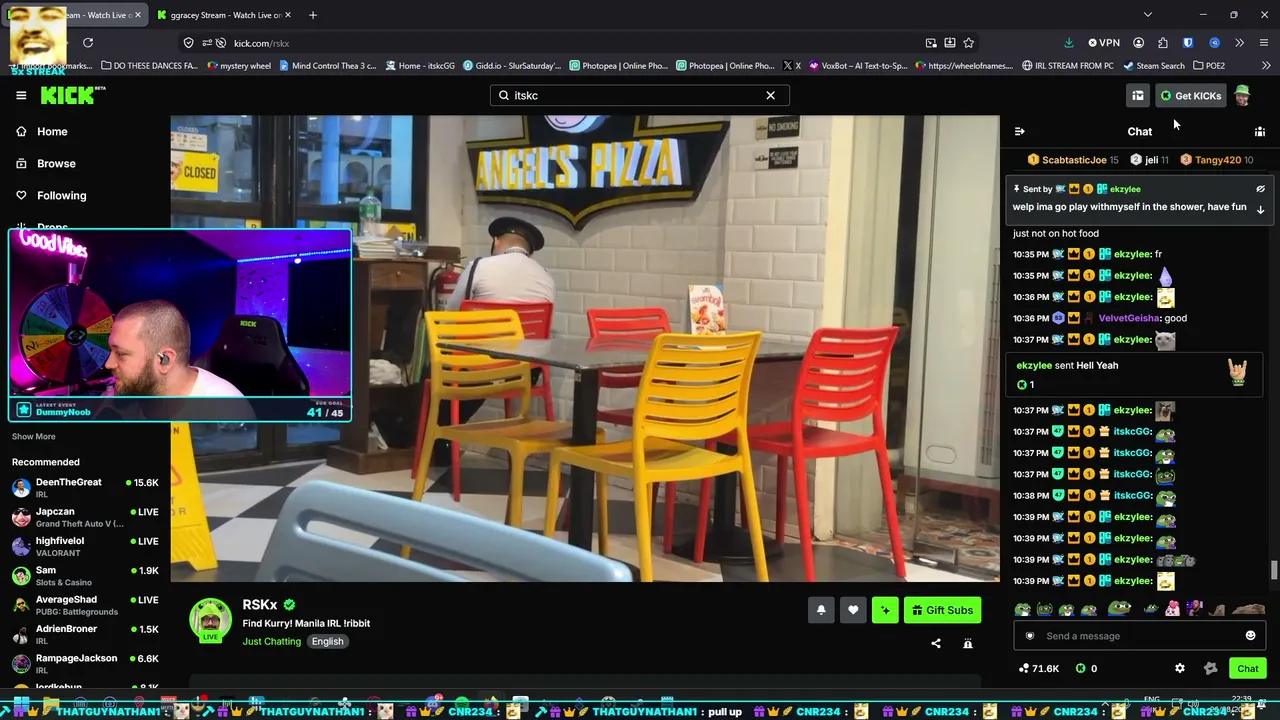The width and height of the screenshot is (1280, 720).
Task: Open a new browser tab
Action: (313, 15)
